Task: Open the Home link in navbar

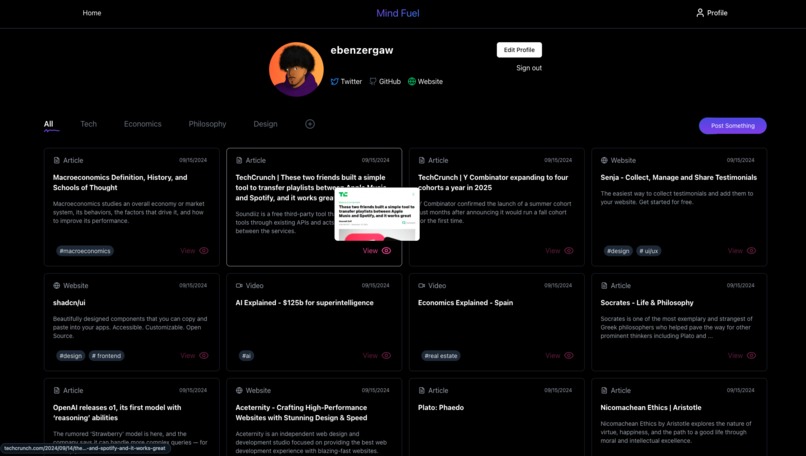Action: pos(91,13)
